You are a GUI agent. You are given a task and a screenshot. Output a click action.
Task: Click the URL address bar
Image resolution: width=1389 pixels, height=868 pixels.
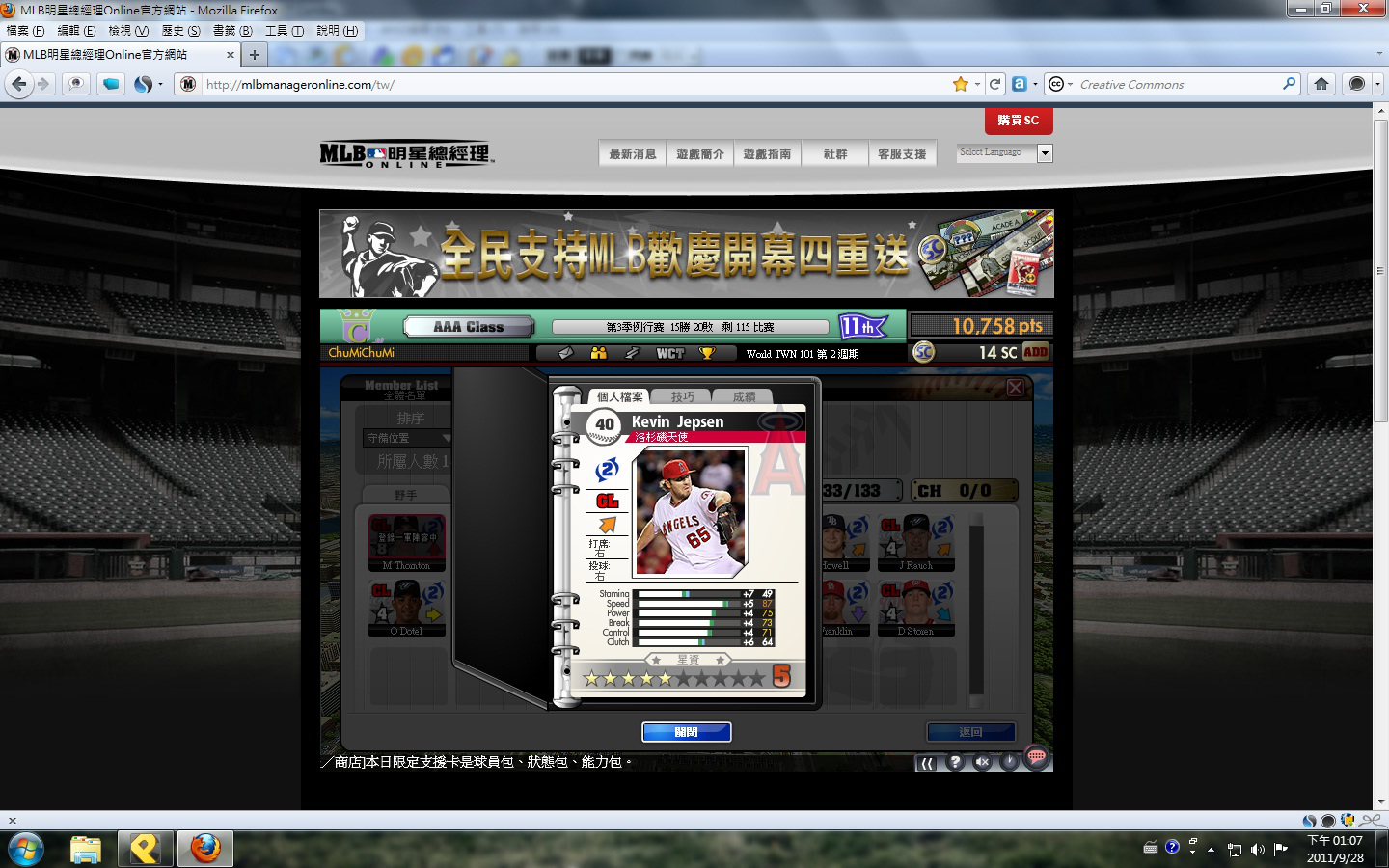pos(576,85)
